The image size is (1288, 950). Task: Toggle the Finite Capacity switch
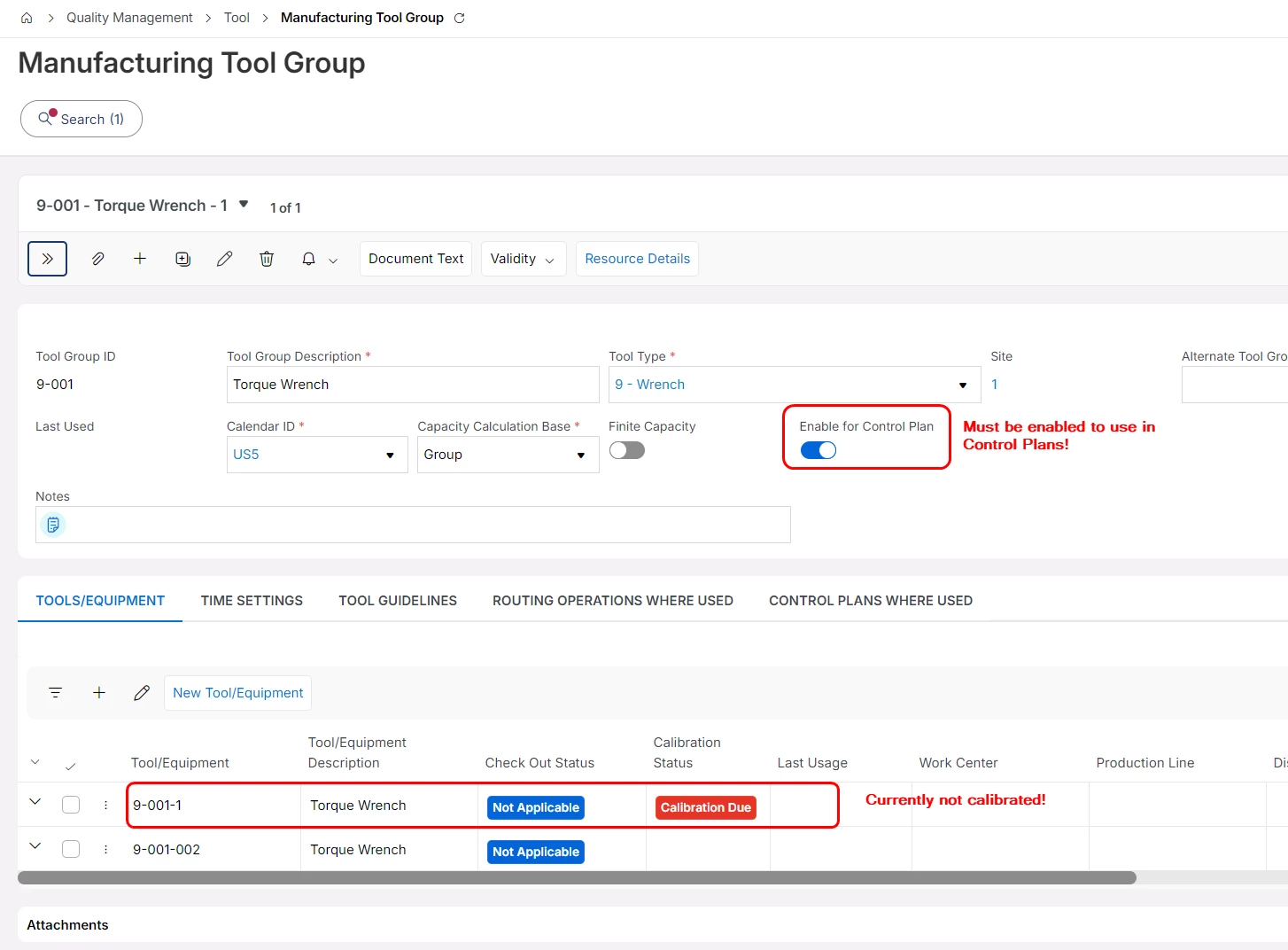click(x=627, y=450)
